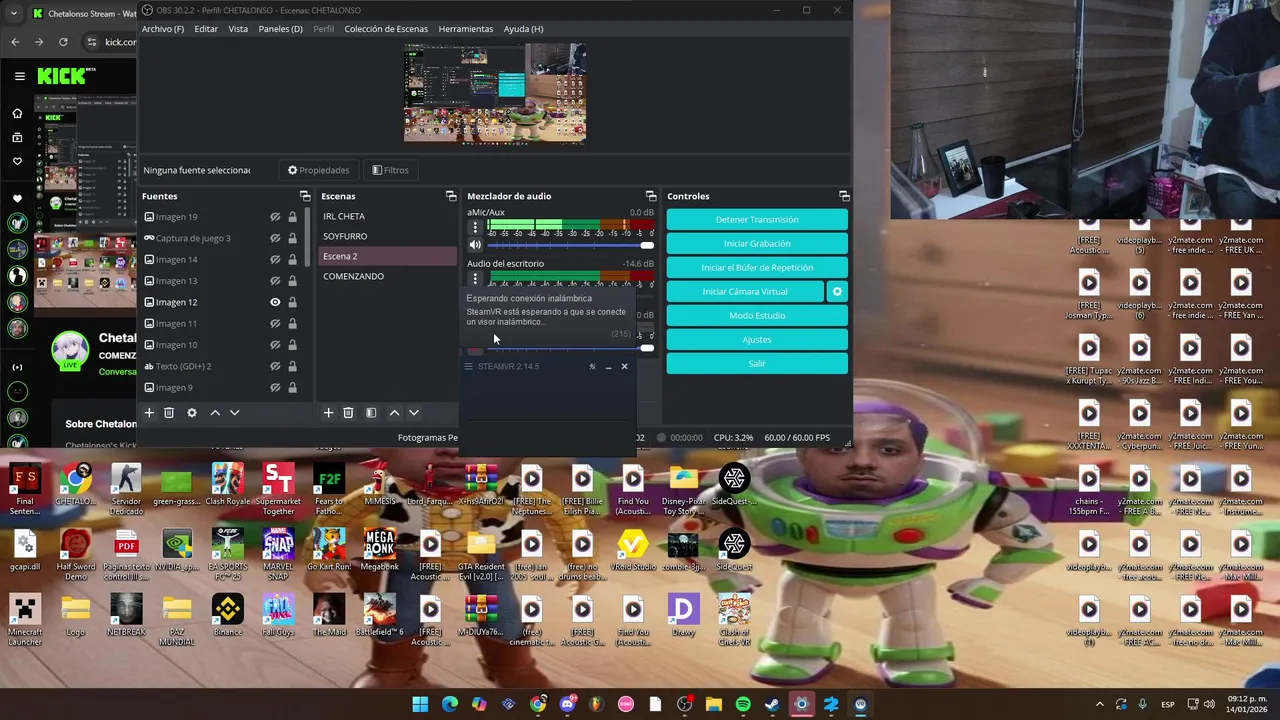Open Windows Start menu

coord(420,704)
